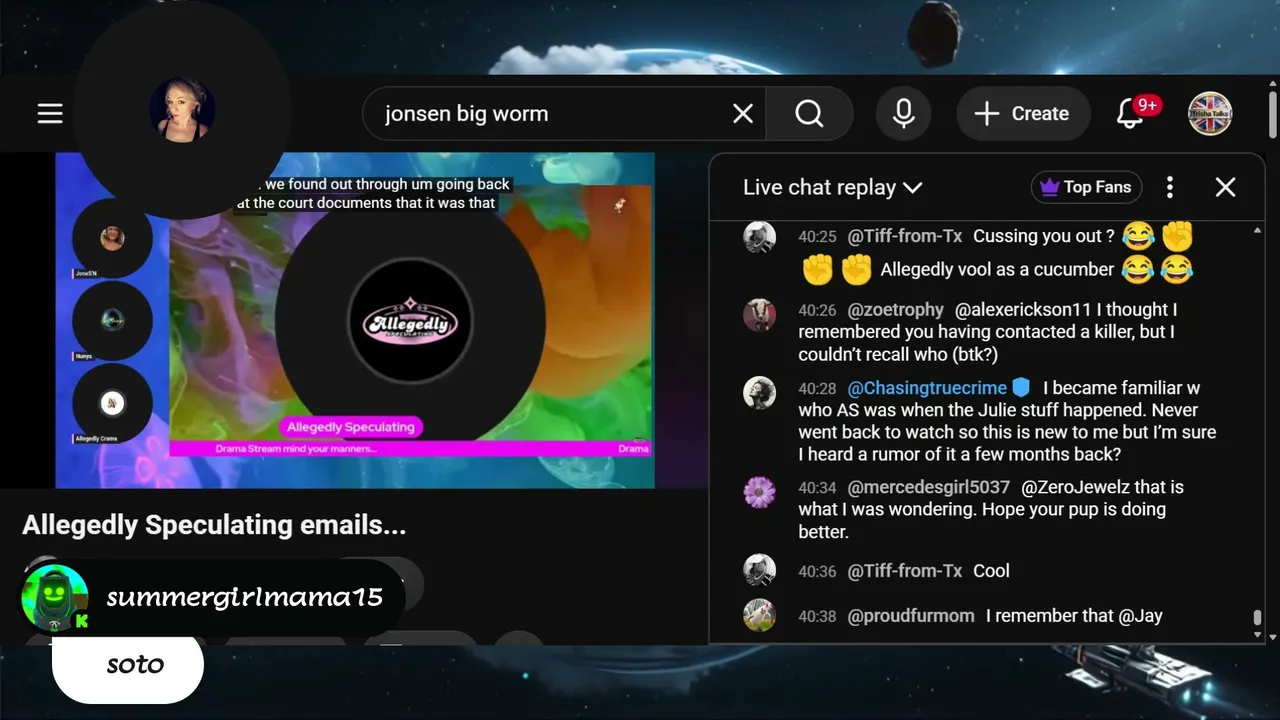This screenshot has height=720, width=1280.
Task: Click the large round streamer avatar overlay
Action: click(182, 110)
